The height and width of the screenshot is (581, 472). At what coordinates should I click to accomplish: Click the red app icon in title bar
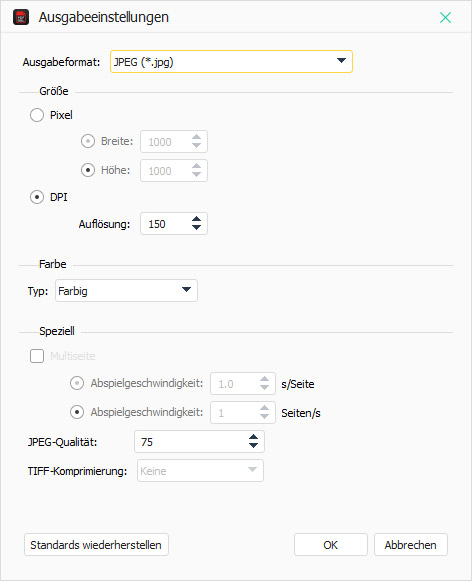tap(21, 17)
